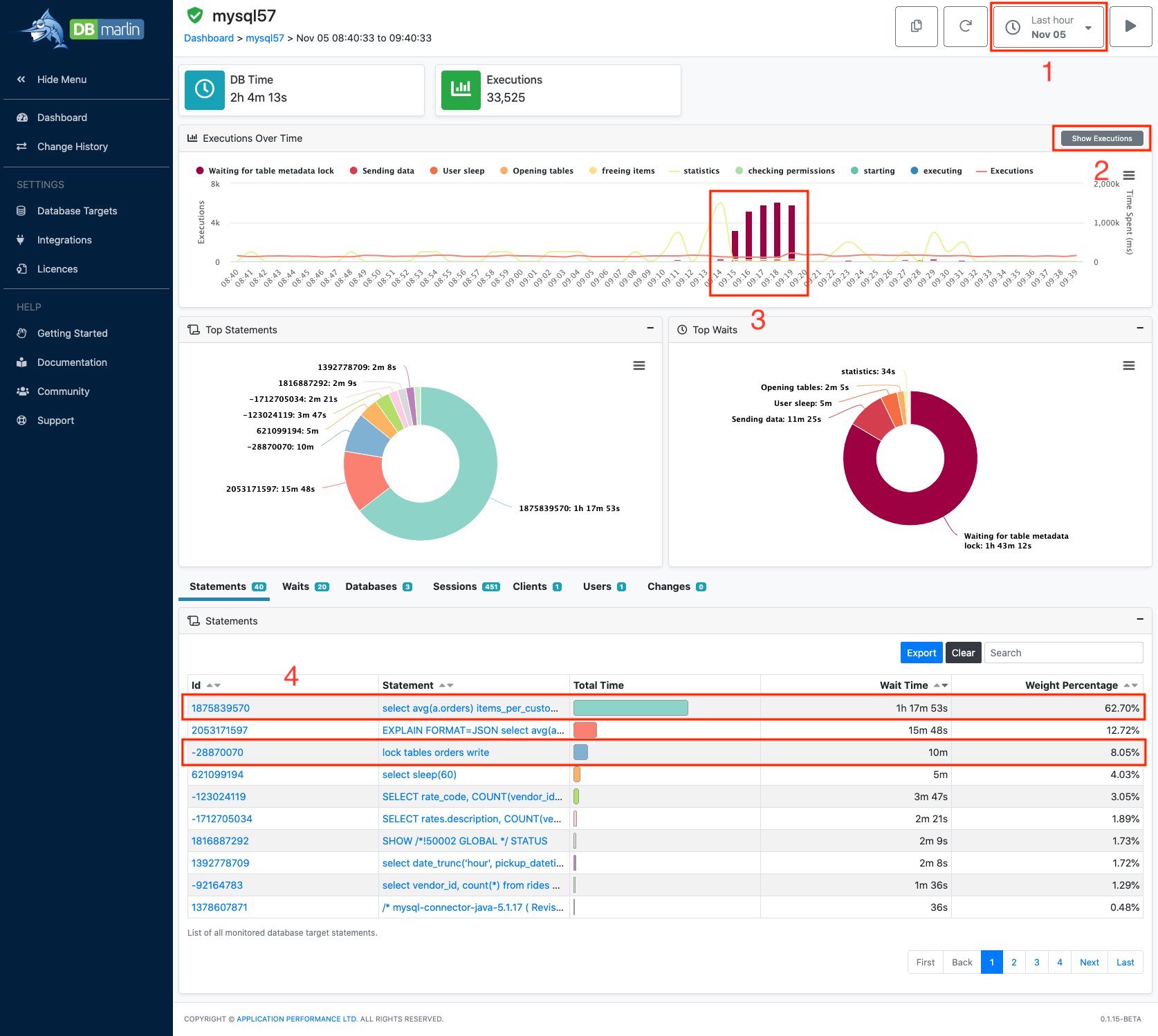Toggle the Sending data legend series
The image size is (1158, 1036).
tap(382, 171)
